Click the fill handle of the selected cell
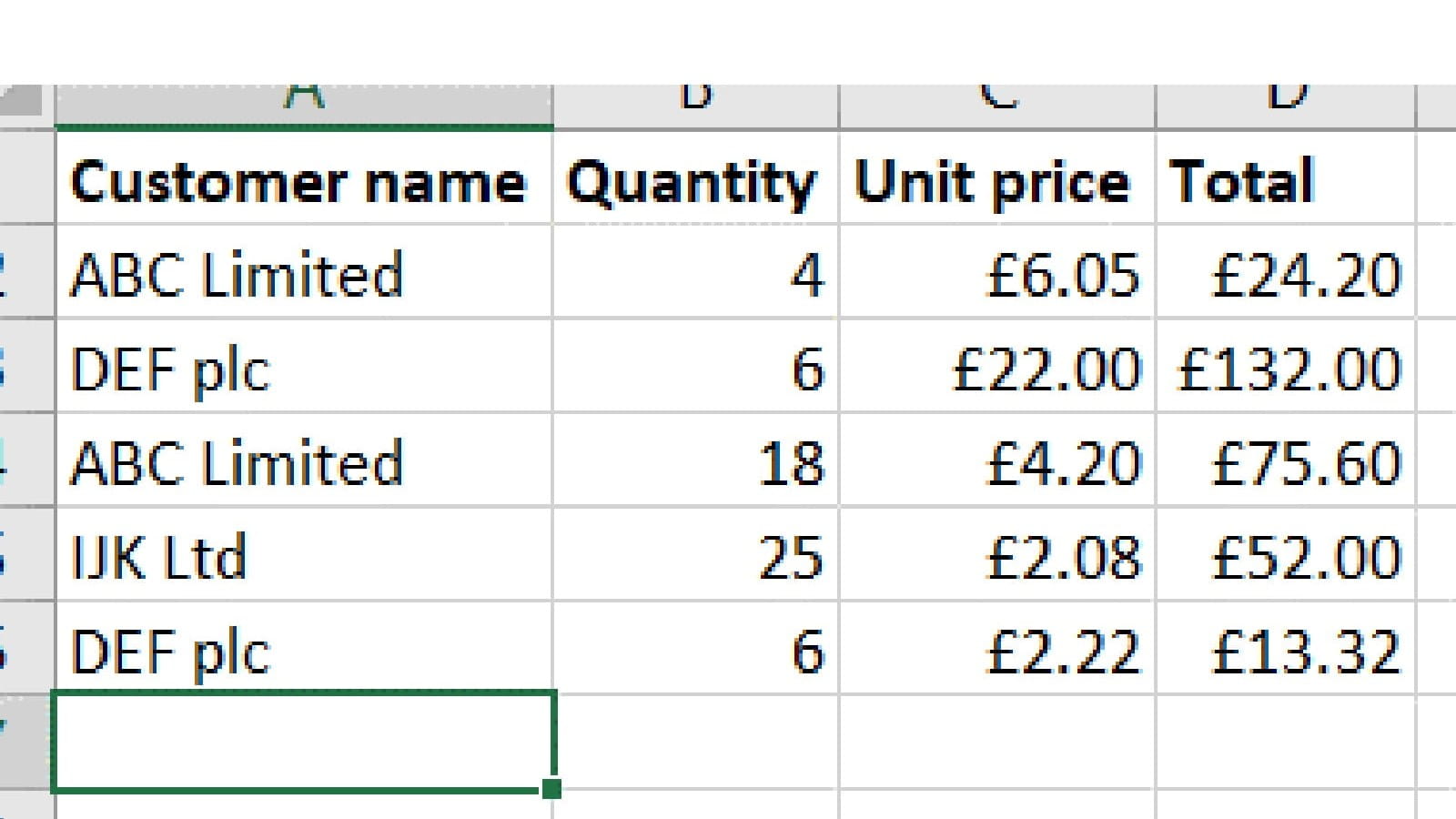Viewport: 1456px width, 819px height. click(x=551, y=788)
